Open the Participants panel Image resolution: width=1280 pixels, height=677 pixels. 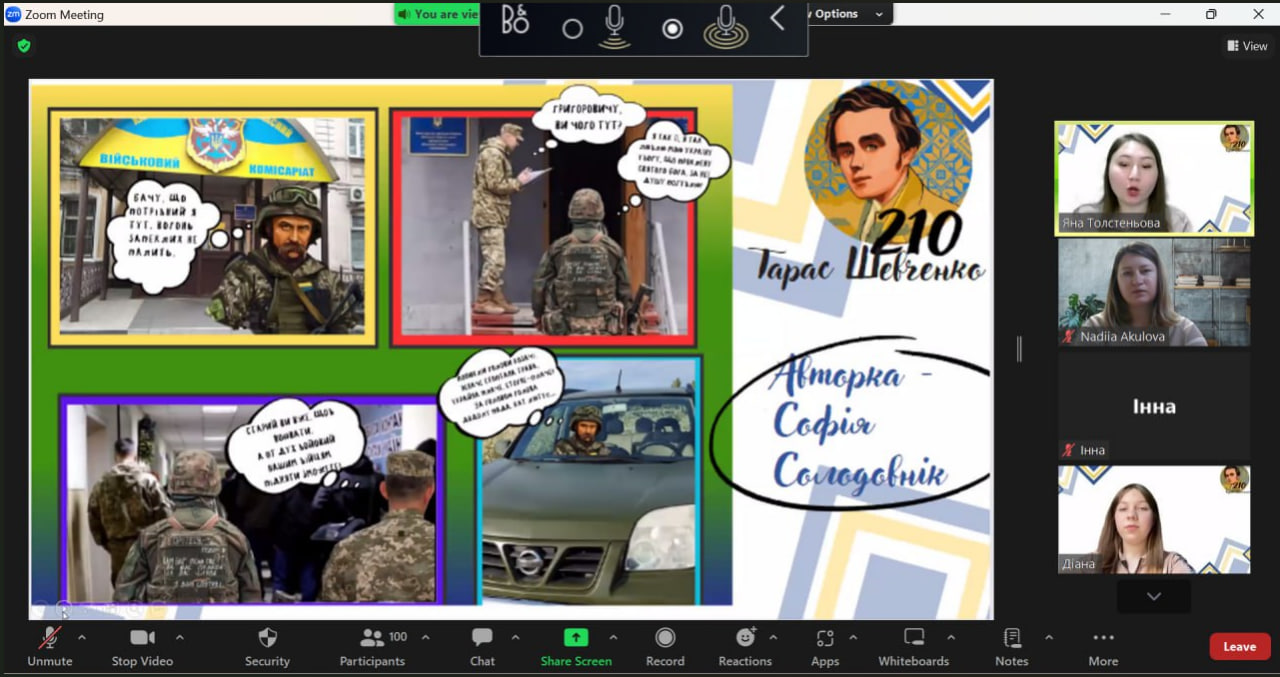(x=372, y=647)
